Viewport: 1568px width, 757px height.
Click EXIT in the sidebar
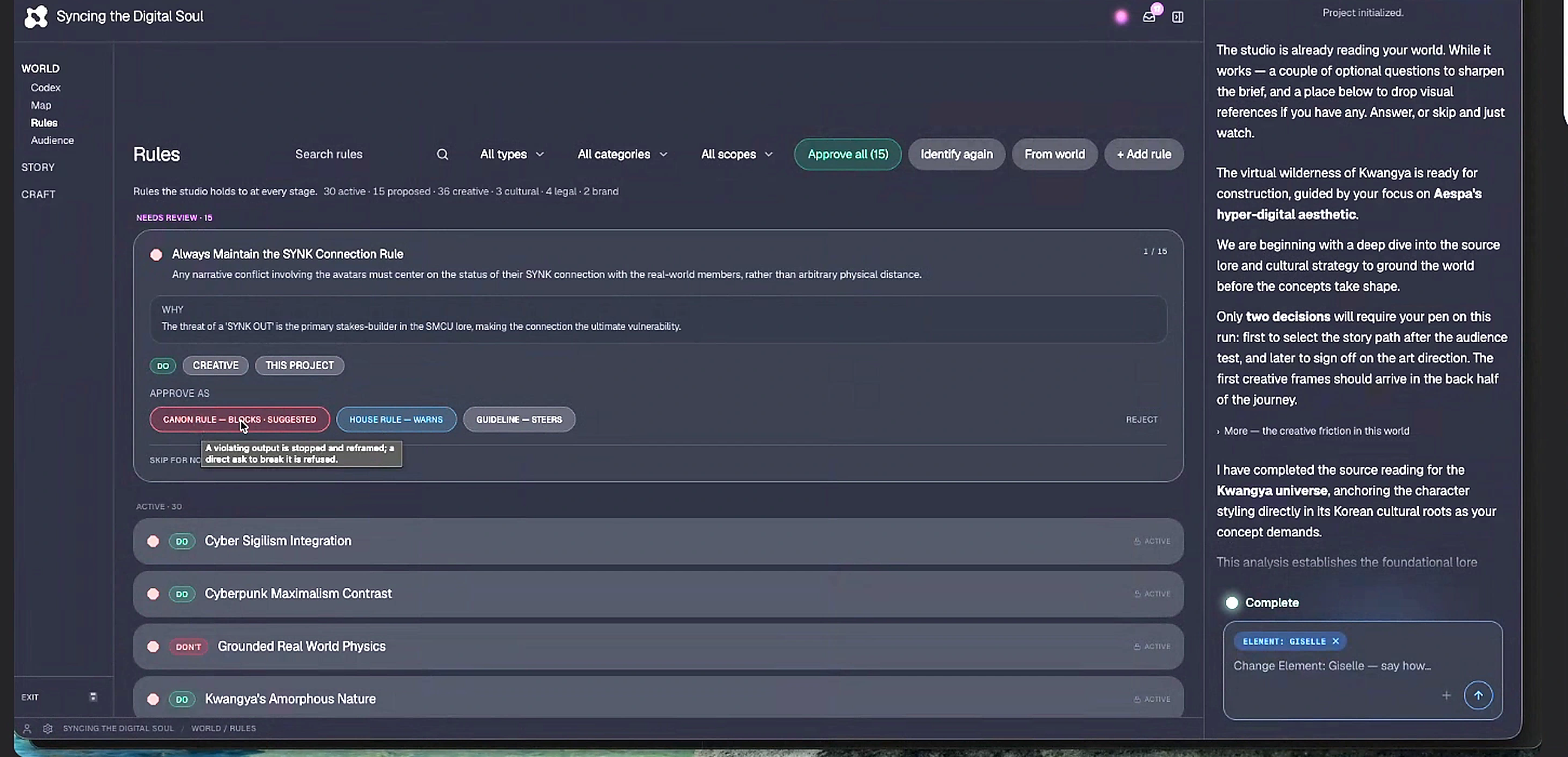(x=30, y=698)
